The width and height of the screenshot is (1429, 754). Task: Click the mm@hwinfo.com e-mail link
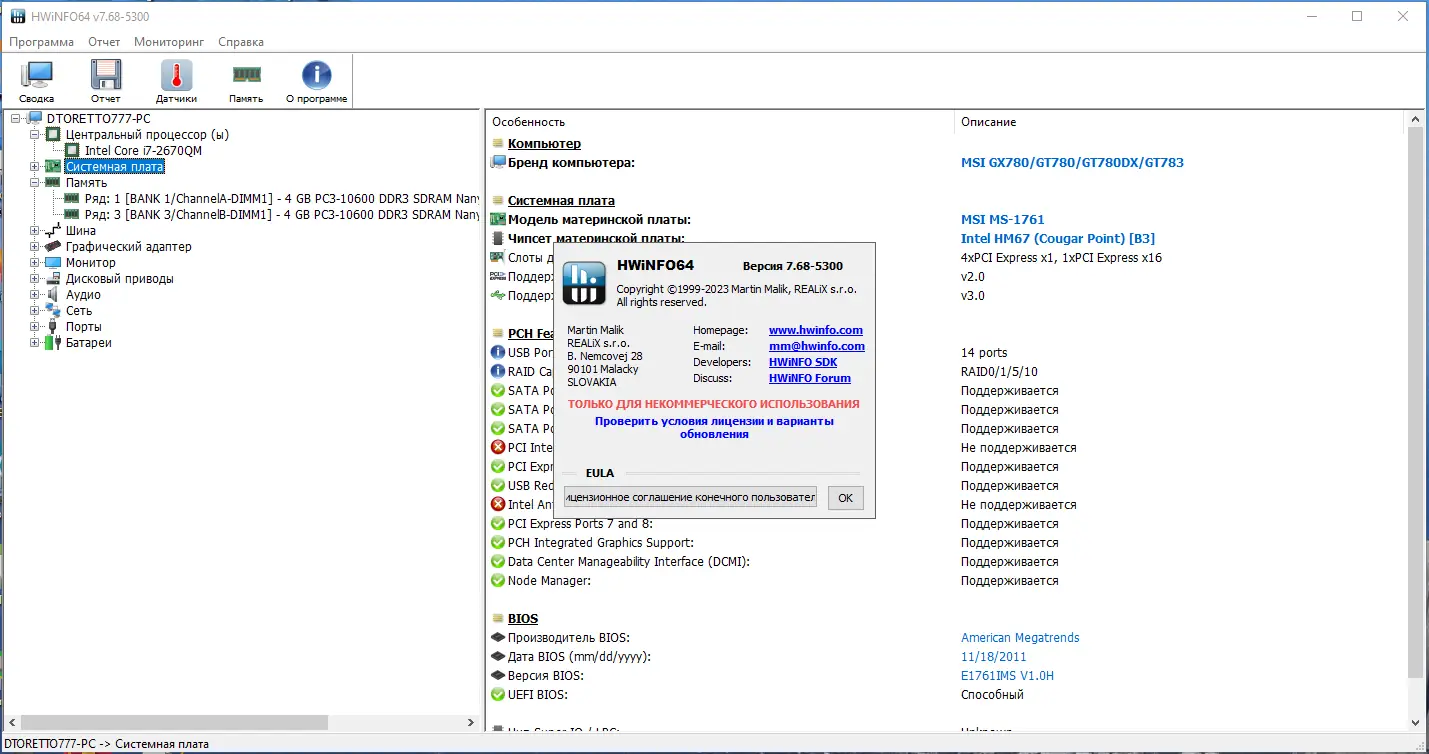(817, 346)
